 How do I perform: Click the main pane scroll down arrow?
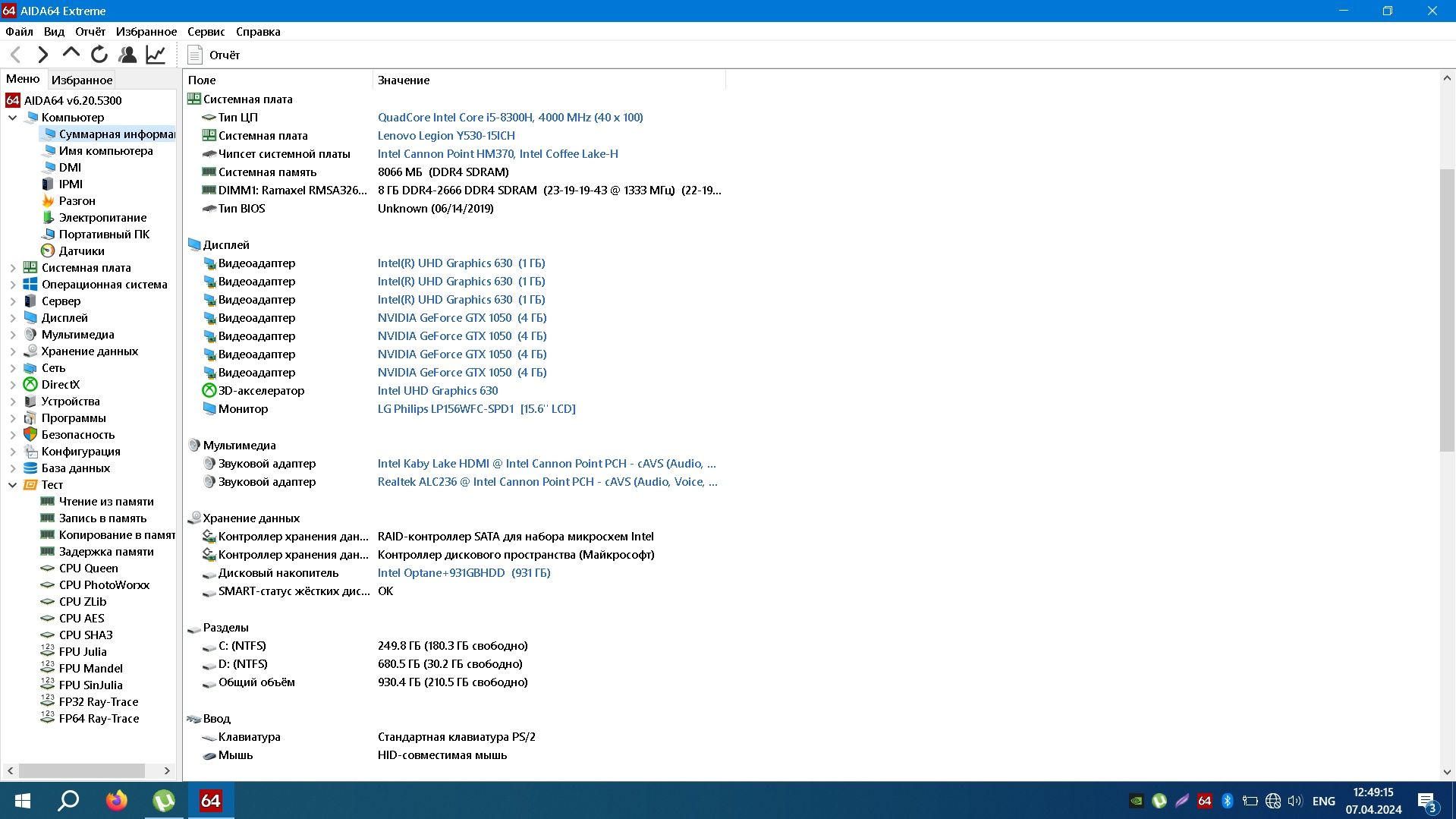pyautogui.click(x=1447, y=772)
